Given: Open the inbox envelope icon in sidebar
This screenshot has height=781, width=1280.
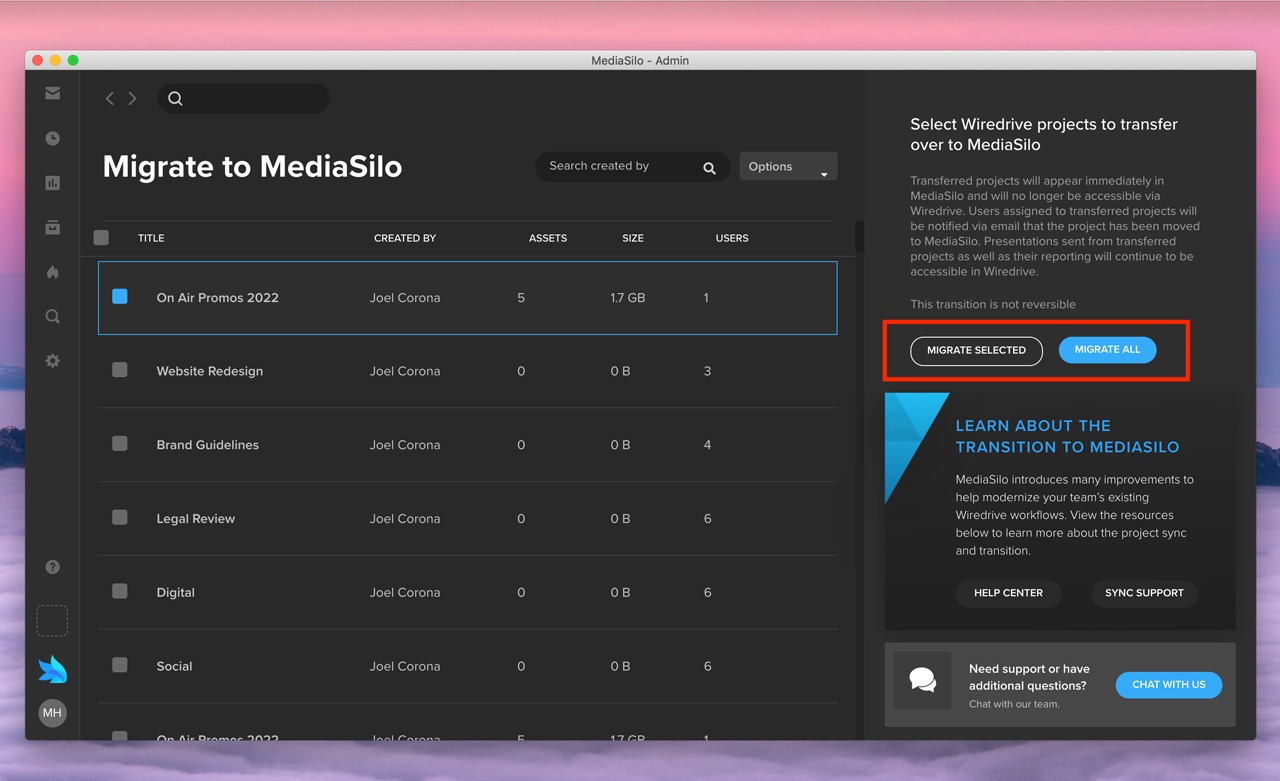Looking at the screenshot, I should coord(53,94).
